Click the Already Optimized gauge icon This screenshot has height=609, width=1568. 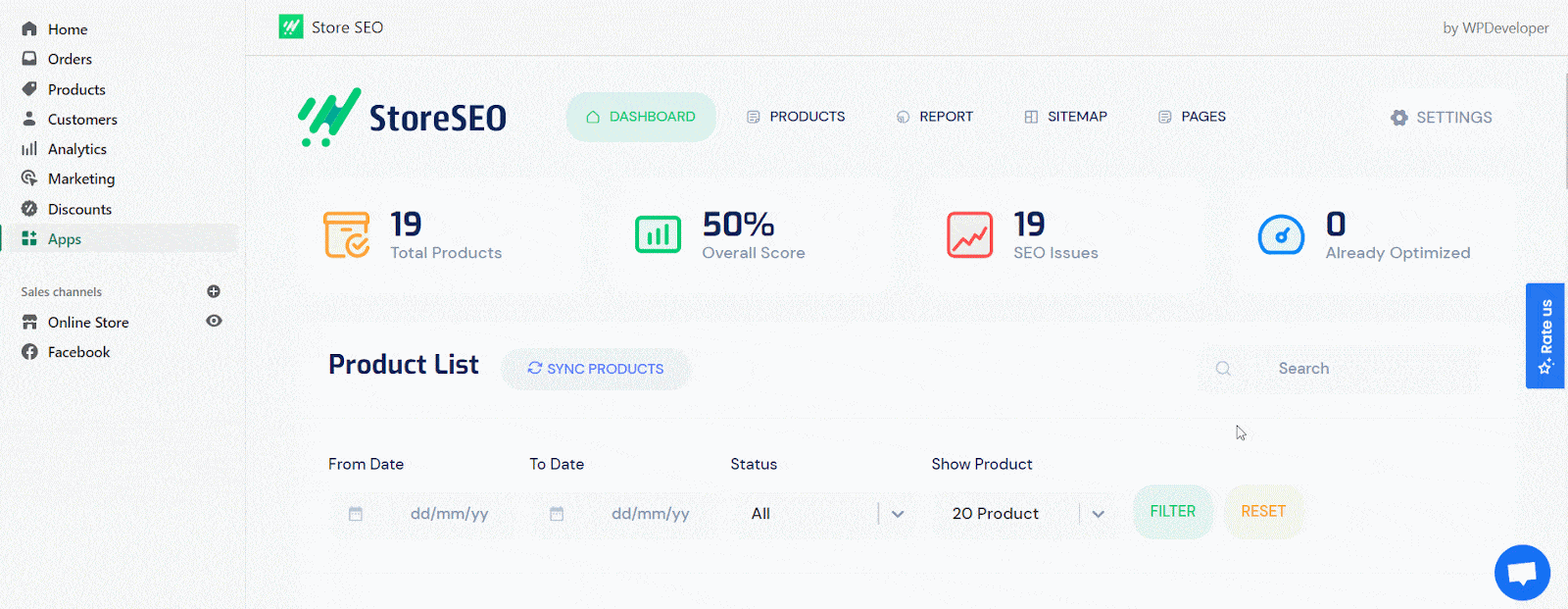pyautogui.click(x=1281, y=235)
